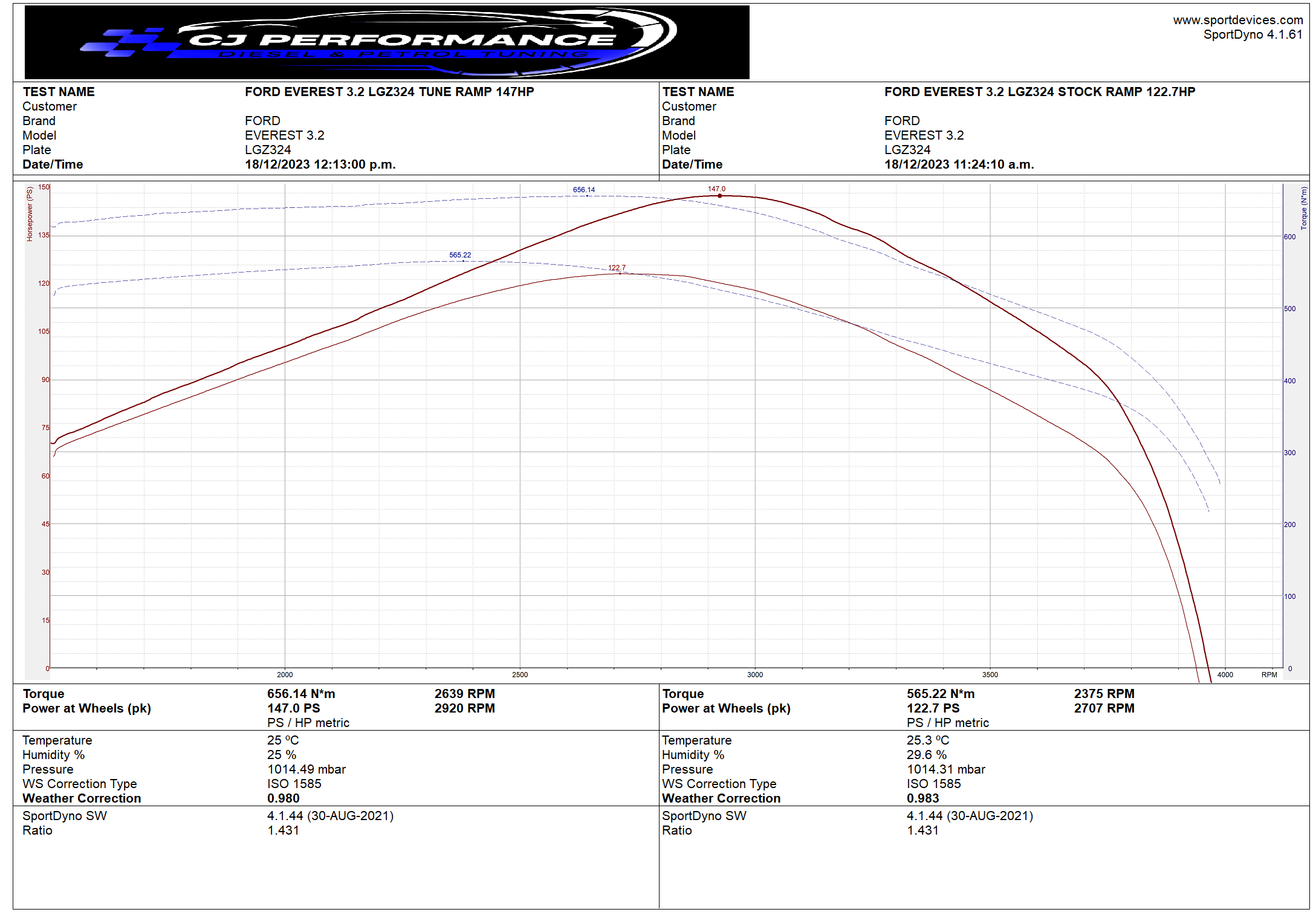Click the Horsepower (PS) axis title
This screenshot has height=918, width=1316.
coord(30,214)
